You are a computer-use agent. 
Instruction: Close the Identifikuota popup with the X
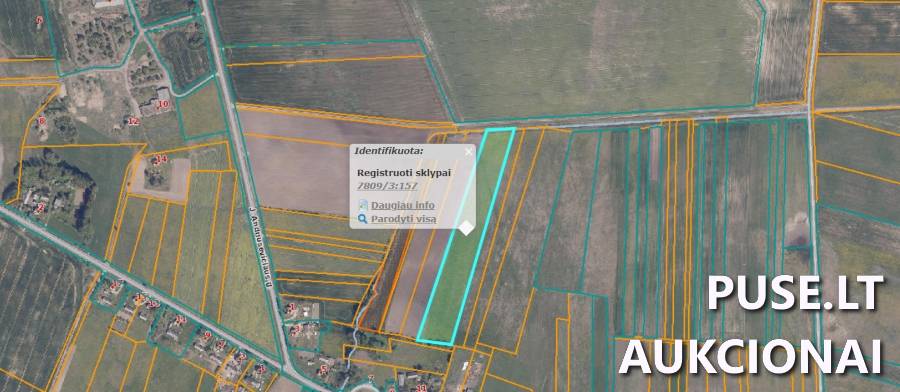point(469,152)
